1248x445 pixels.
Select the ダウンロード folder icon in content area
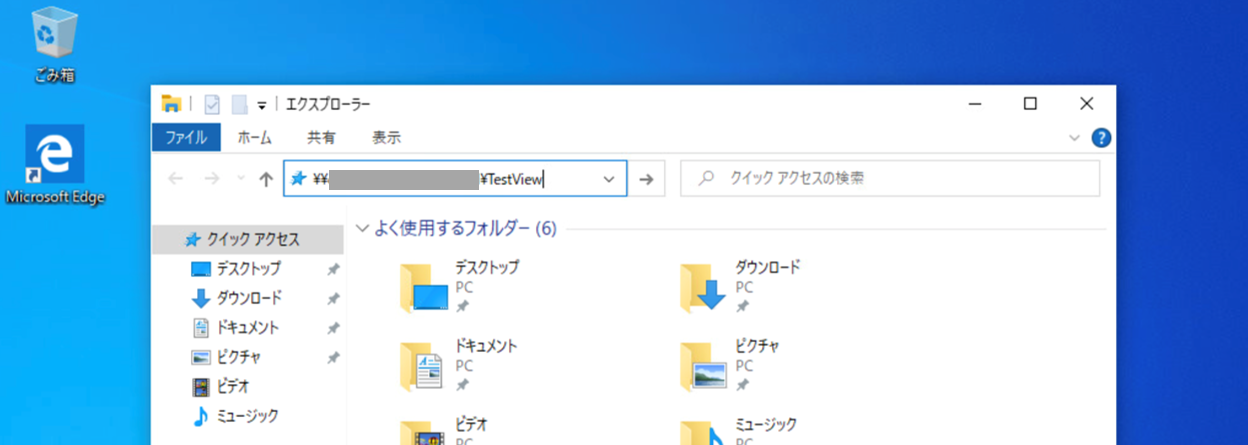702,288
